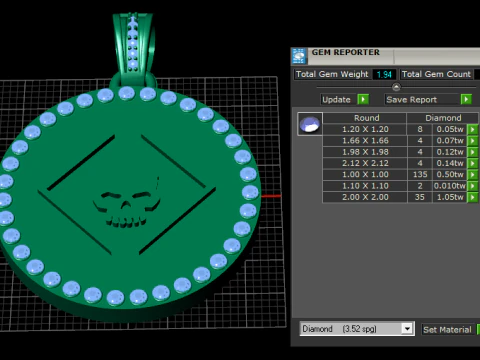Viewport: 480px width, 360px height.
Task: Click green arrow on 1.10 X 1.10 row
Action: pyautogui.click(x=472, y=186)
